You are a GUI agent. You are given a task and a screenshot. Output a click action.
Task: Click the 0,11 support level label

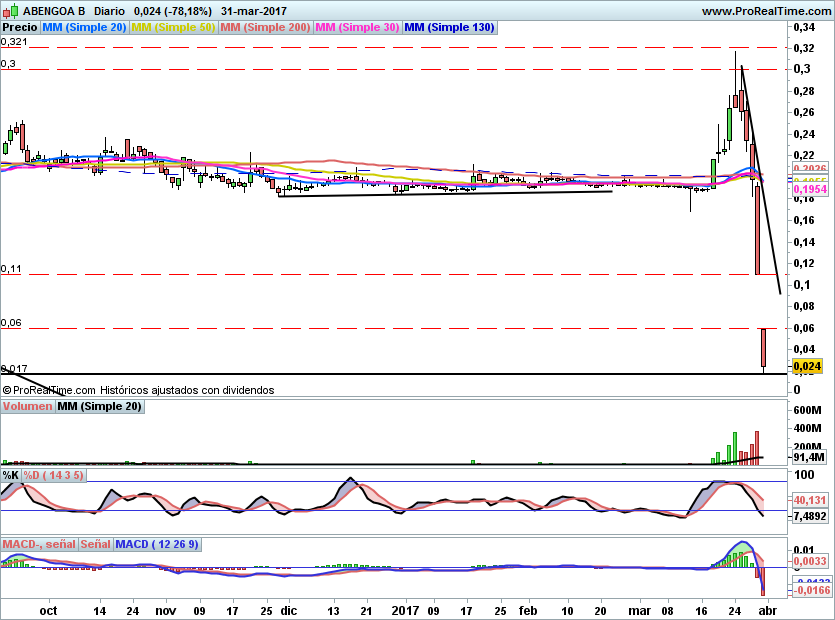[11, 268]
